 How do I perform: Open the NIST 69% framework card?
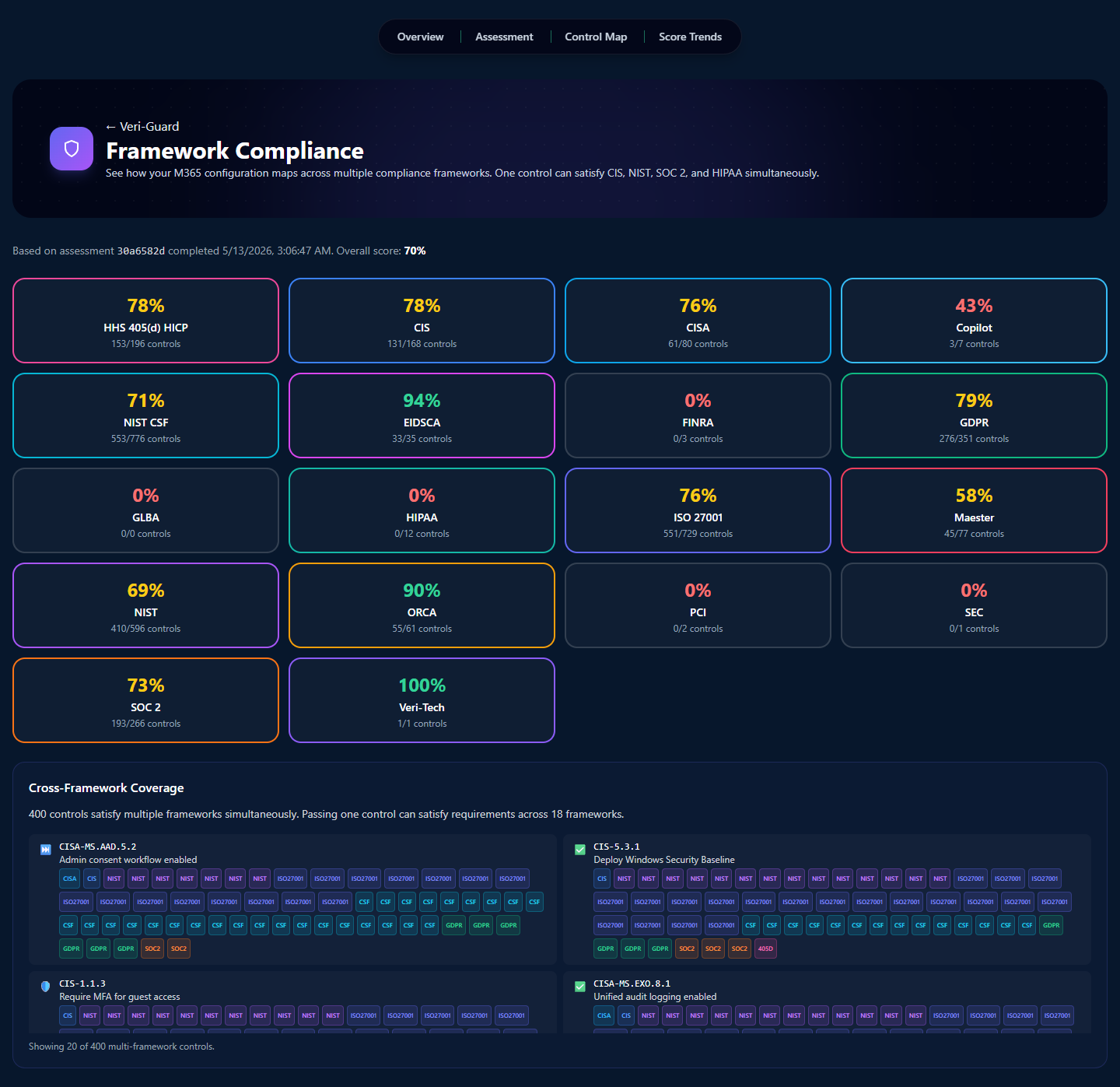(145, 605)
